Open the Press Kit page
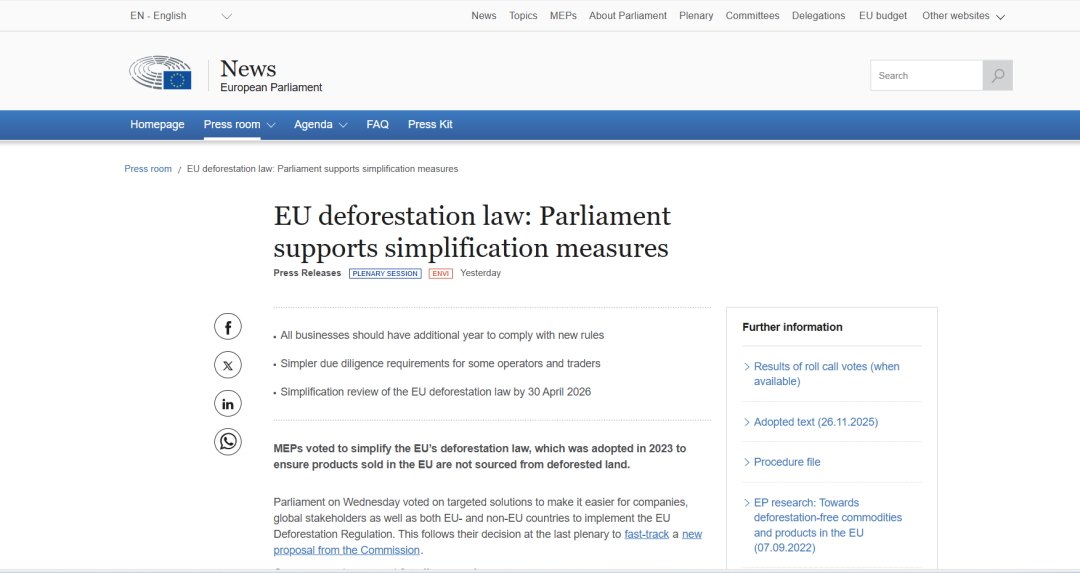This screenshot has width=1080, height=573. coord(430,125)
